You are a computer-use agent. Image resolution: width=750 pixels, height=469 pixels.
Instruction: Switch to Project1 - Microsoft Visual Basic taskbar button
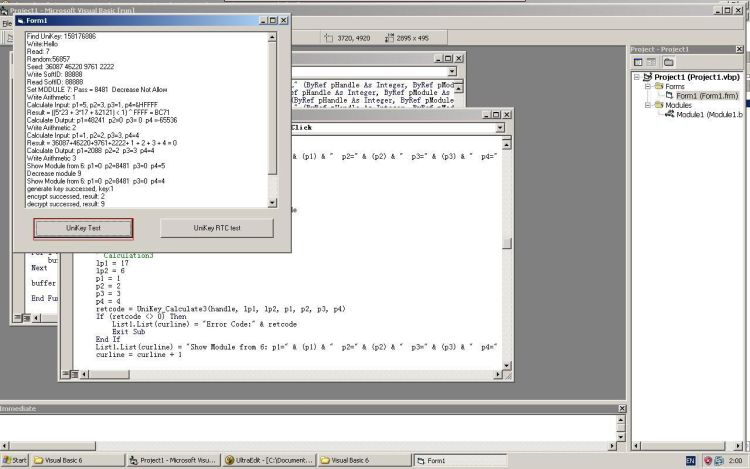[173, 460]
